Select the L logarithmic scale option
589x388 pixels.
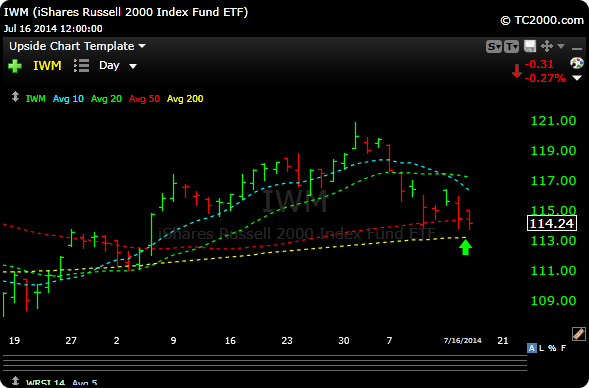(541, 348)
